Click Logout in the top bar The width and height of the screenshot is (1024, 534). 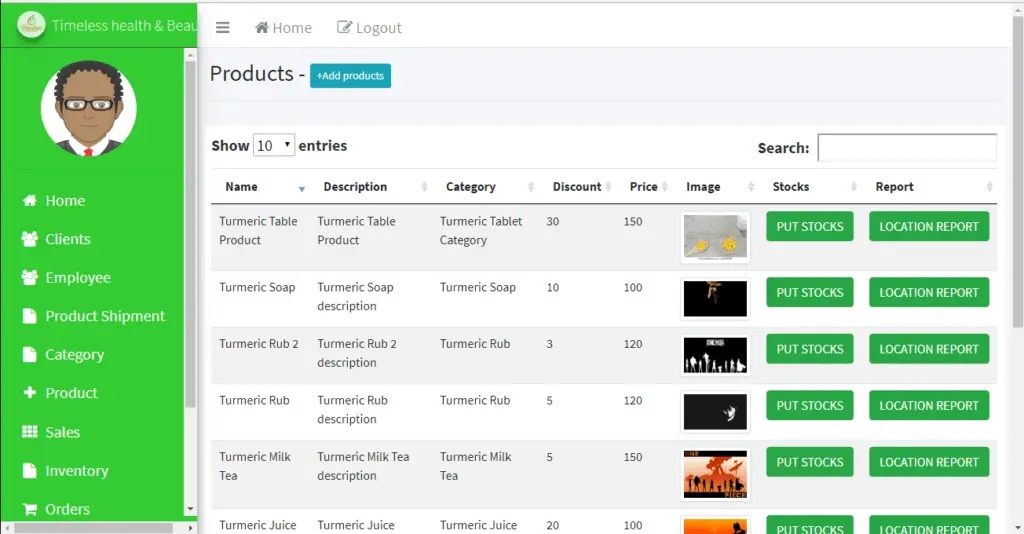369,28
